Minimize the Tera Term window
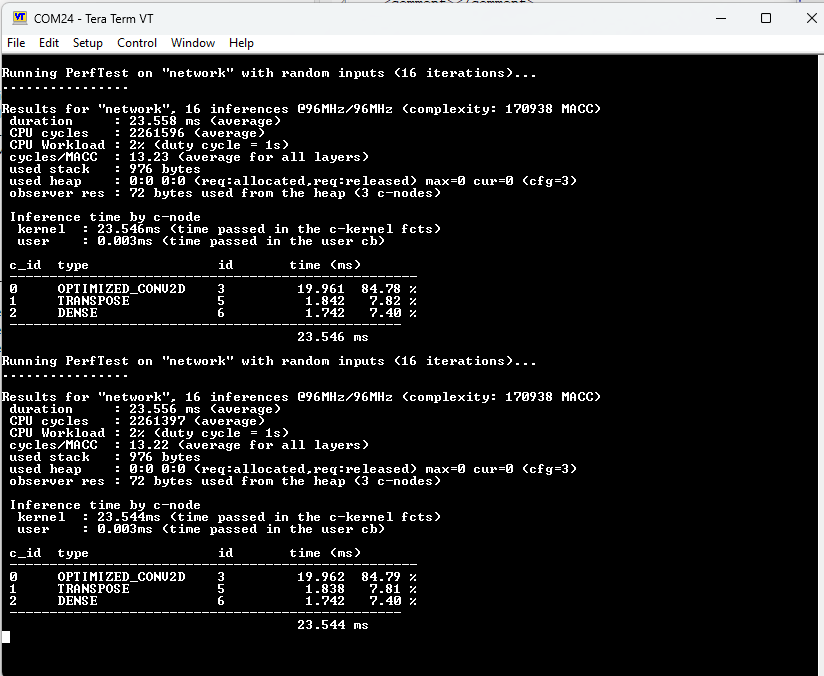 coord(721,18)
